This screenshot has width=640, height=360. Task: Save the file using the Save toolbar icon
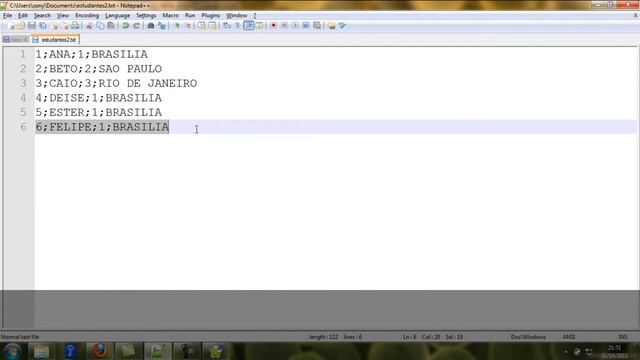point(32,26)
